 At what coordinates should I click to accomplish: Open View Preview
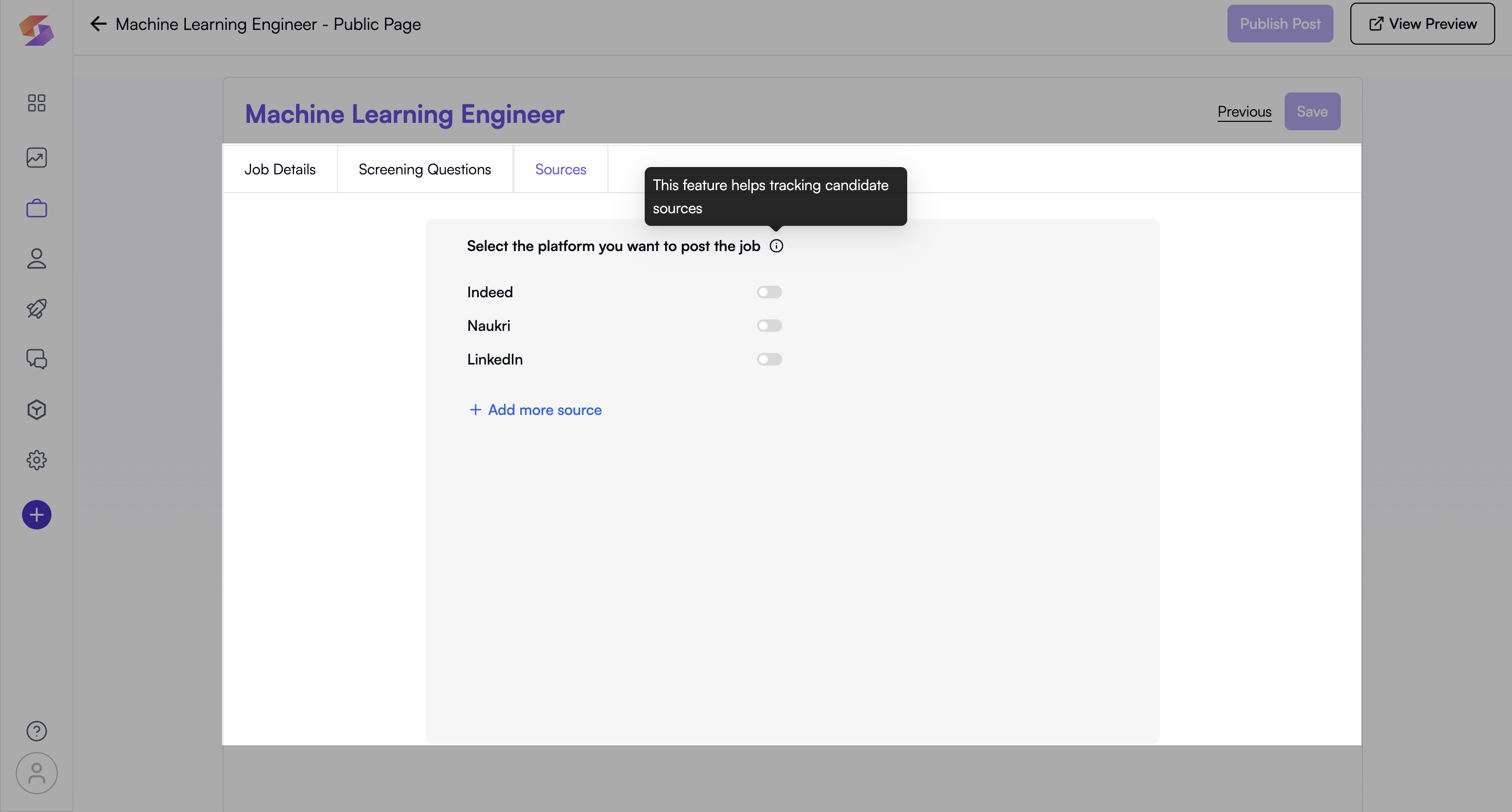1422,24
